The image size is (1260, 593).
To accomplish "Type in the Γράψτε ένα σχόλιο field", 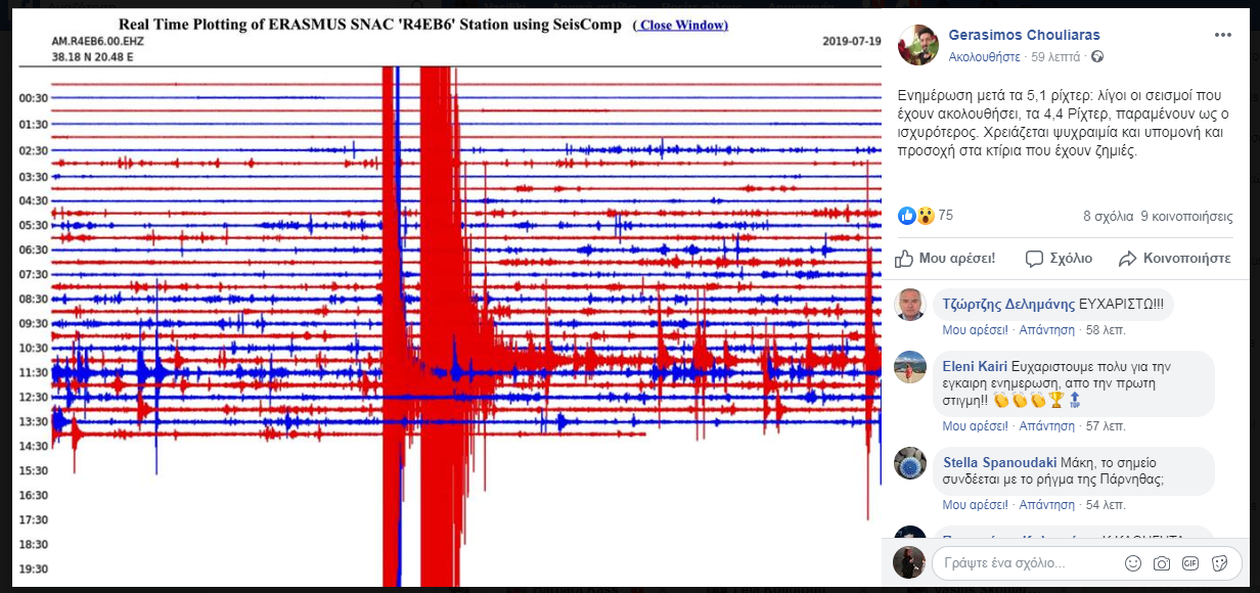I will click(1030, 563).
